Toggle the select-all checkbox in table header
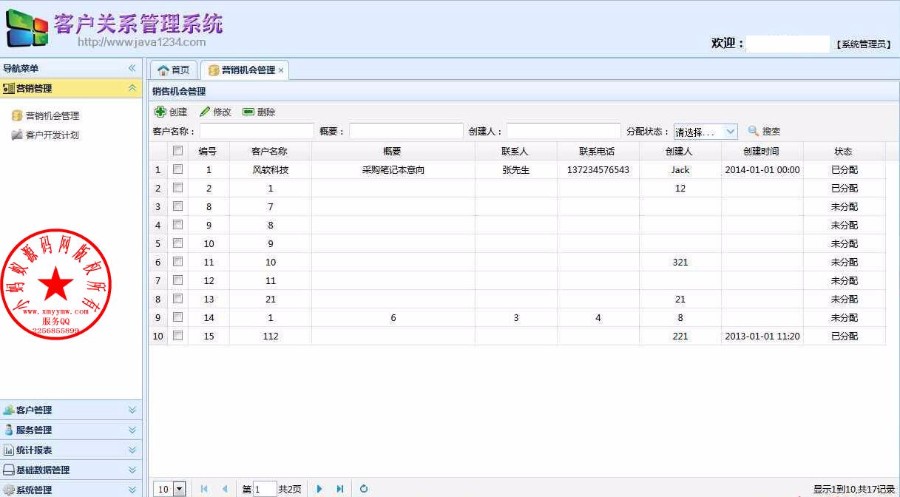 [178, 150]
